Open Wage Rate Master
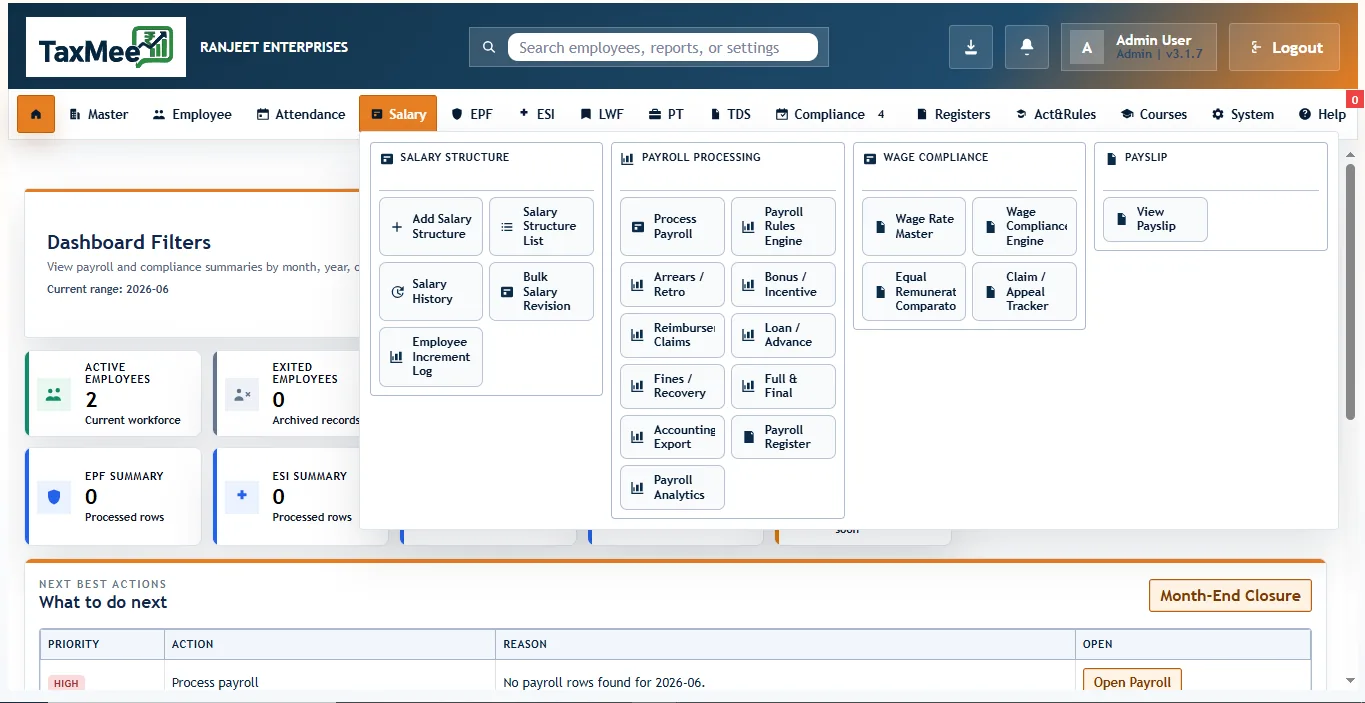Viewport: 1365px width, 703px height. 914,226
